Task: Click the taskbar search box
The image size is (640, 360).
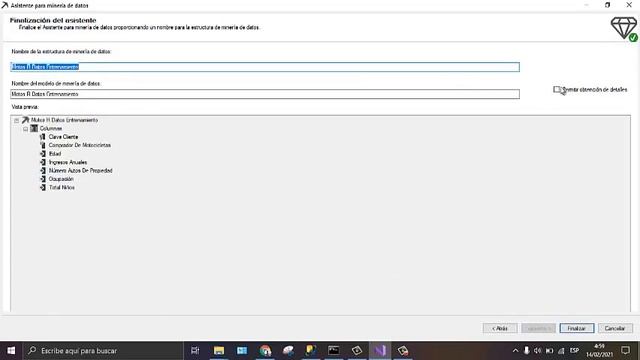Action: [103, 351]
